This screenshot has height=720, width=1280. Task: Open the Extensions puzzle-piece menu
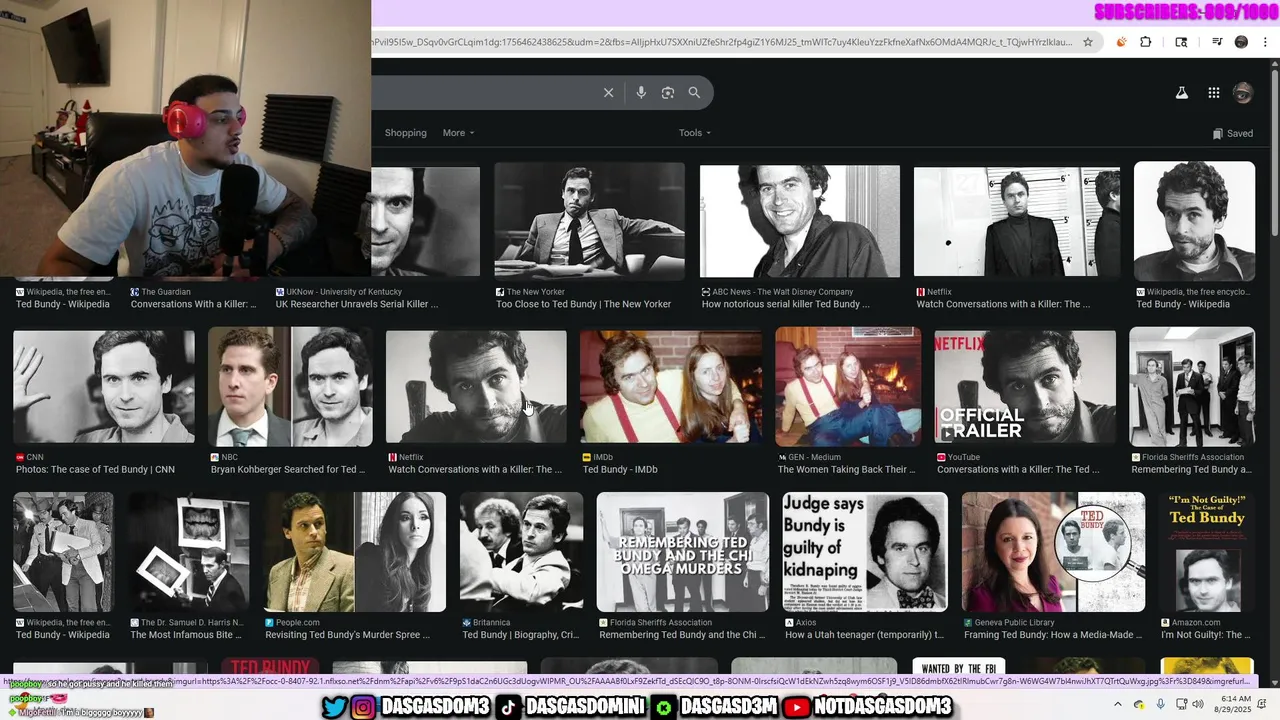pos(1146,42)
